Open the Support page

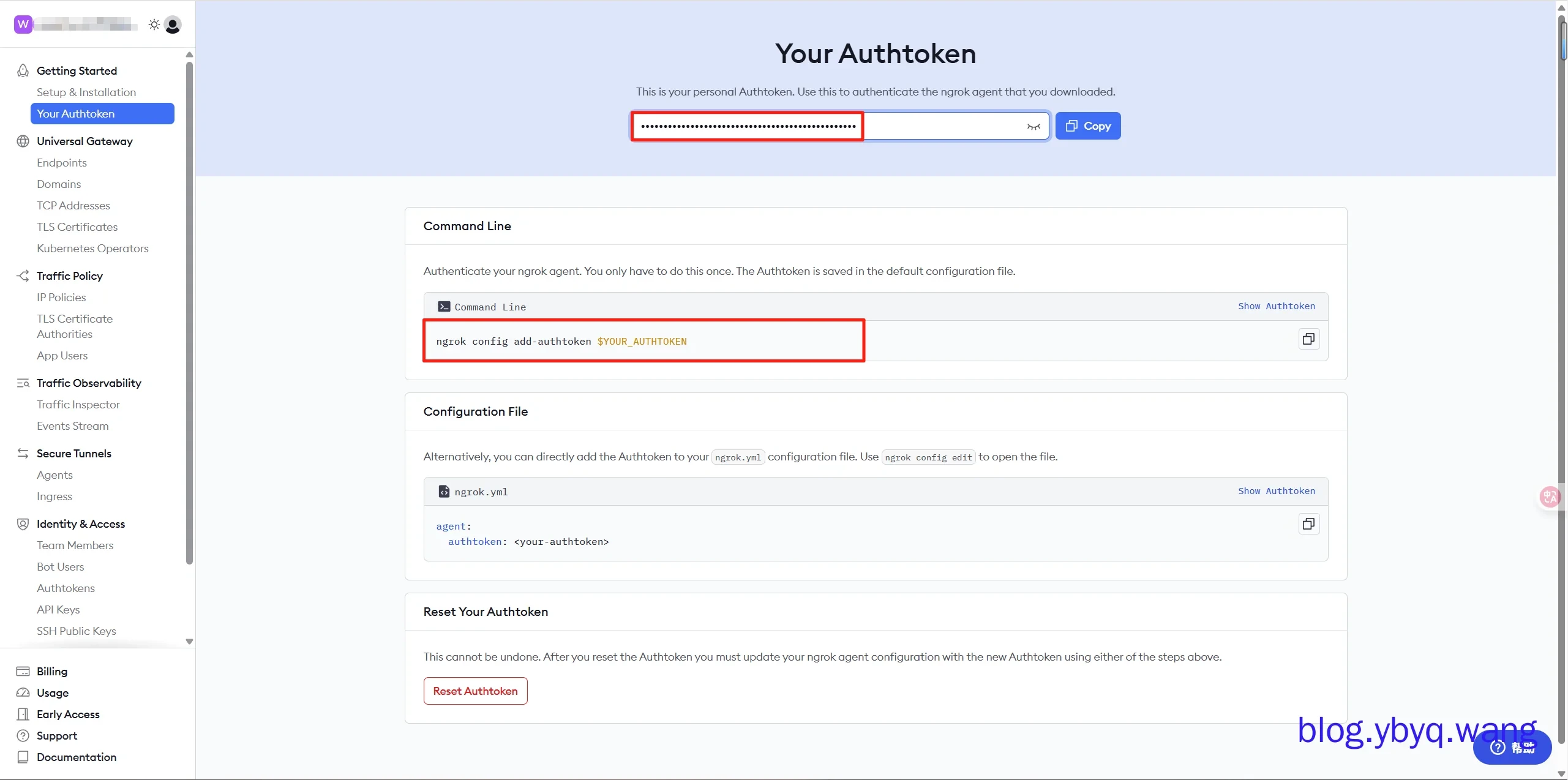pos(57,735)
